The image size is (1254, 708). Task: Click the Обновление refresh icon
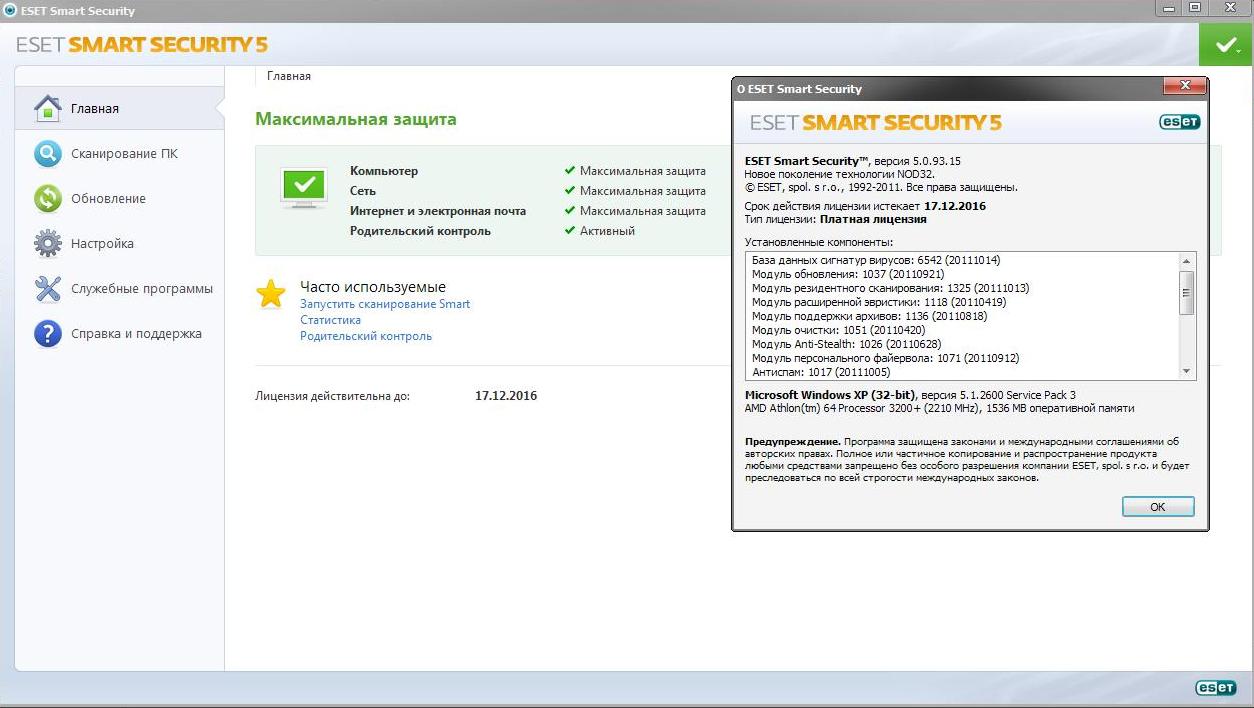coord(48,198)
